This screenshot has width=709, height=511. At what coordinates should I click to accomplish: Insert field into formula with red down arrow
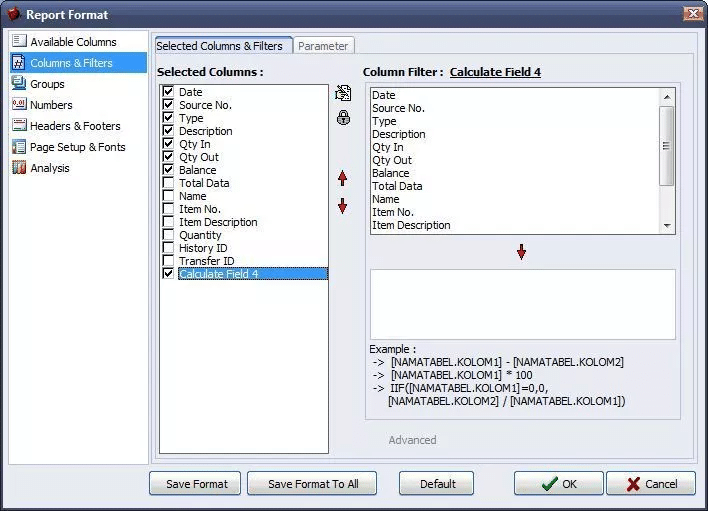[521, 252]
